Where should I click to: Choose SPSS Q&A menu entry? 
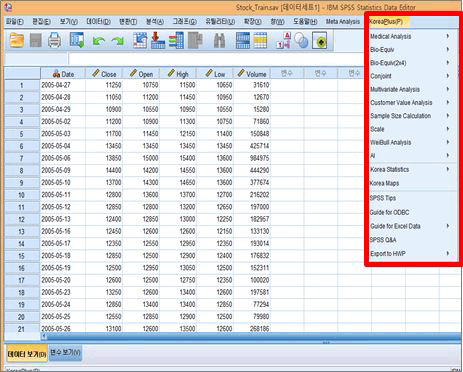(x=411, y=240)
